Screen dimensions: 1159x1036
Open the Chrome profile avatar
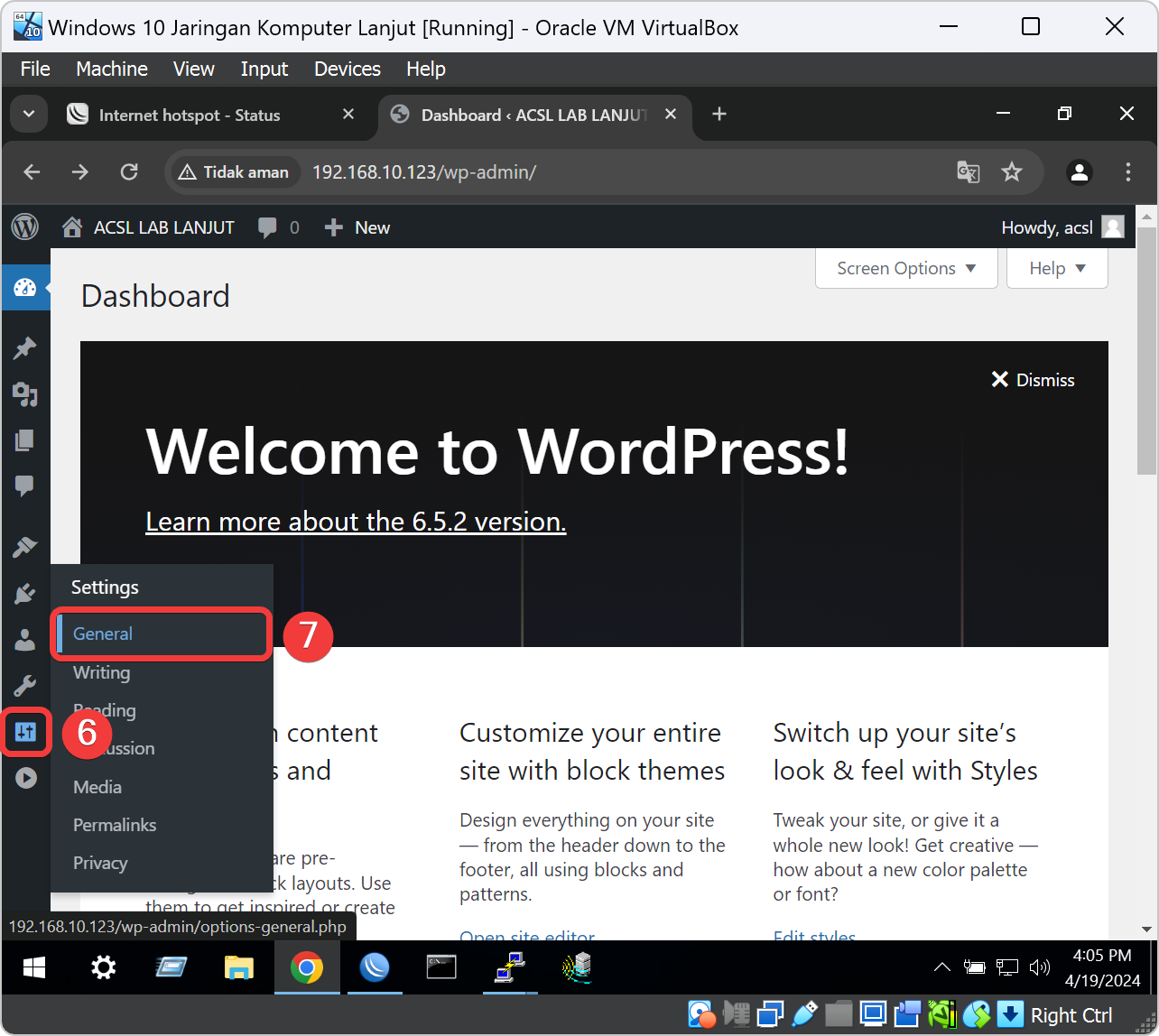point(1080,171)
